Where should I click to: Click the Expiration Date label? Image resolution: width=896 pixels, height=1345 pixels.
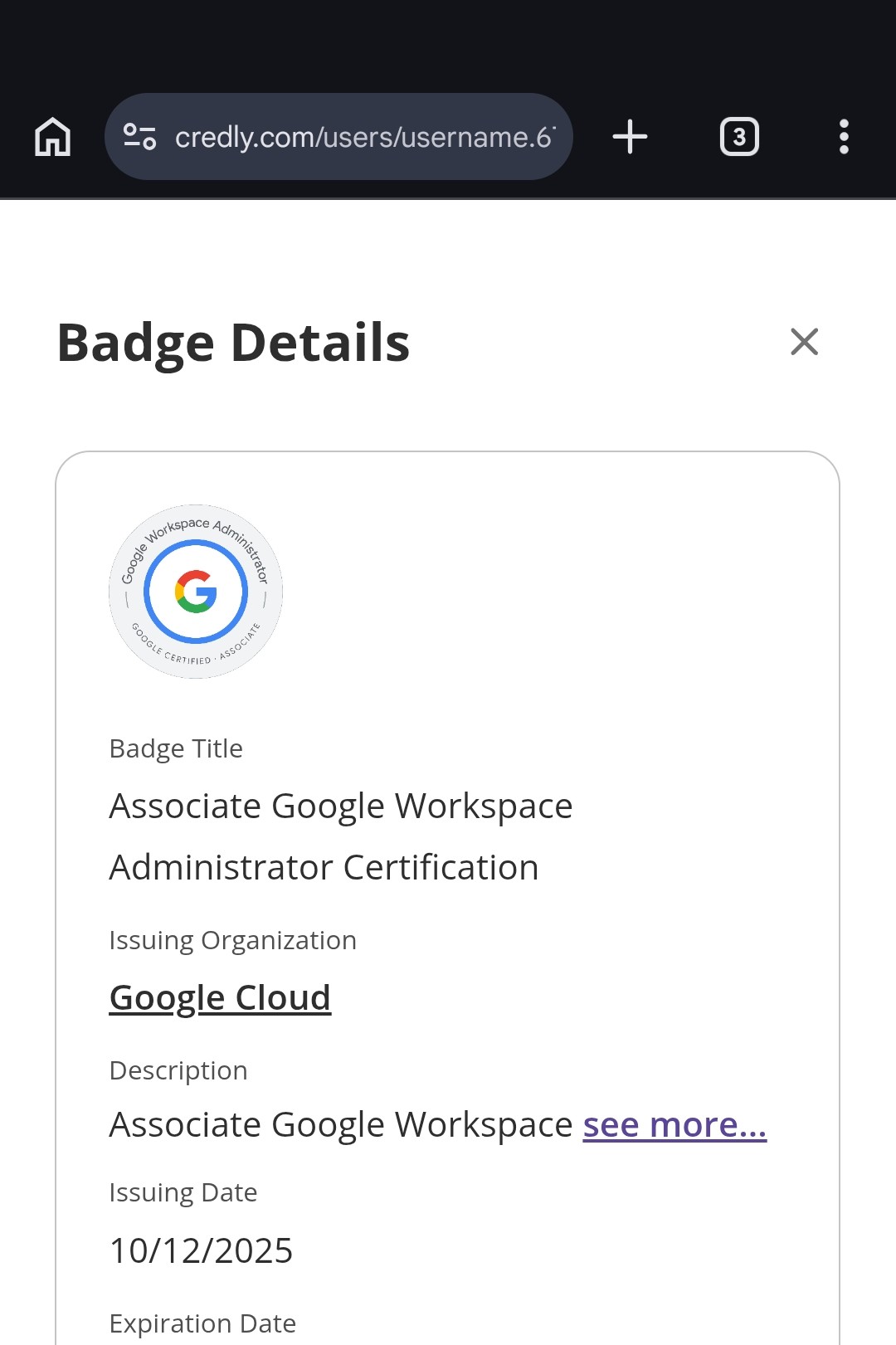pos(202,1323)
